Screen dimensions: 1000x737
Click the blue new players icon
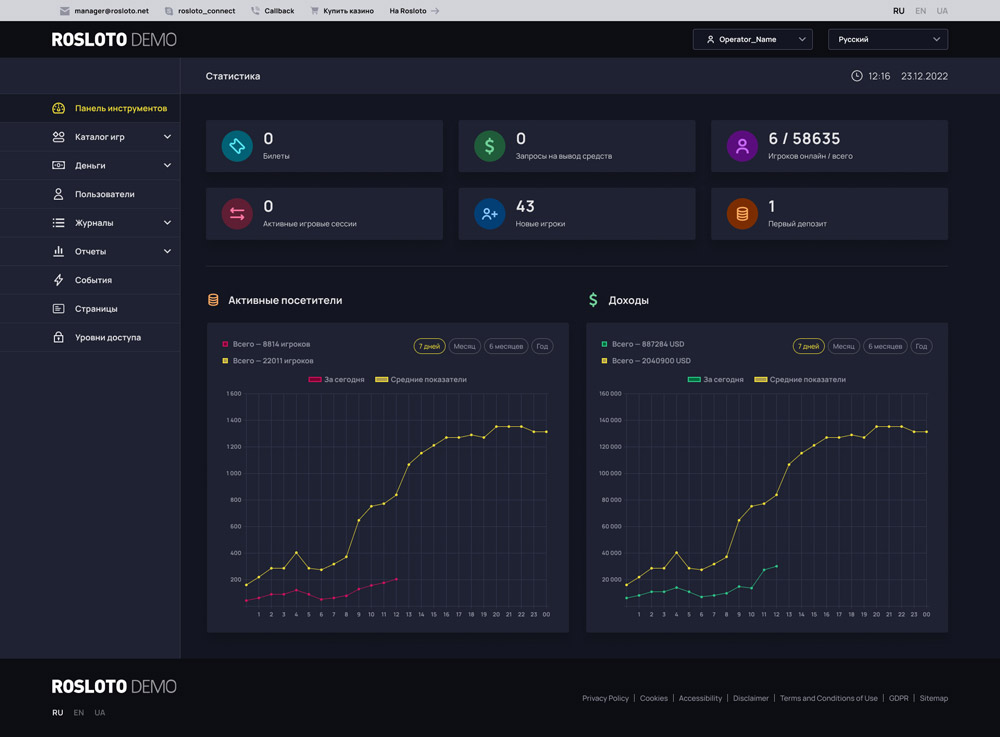pyautogui.click(x=489, y=214)
